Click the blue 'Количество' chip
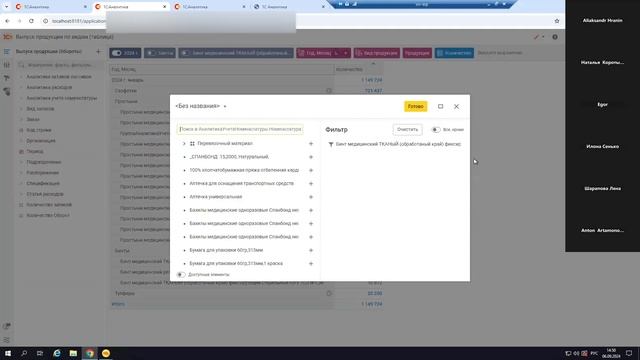 454,53
